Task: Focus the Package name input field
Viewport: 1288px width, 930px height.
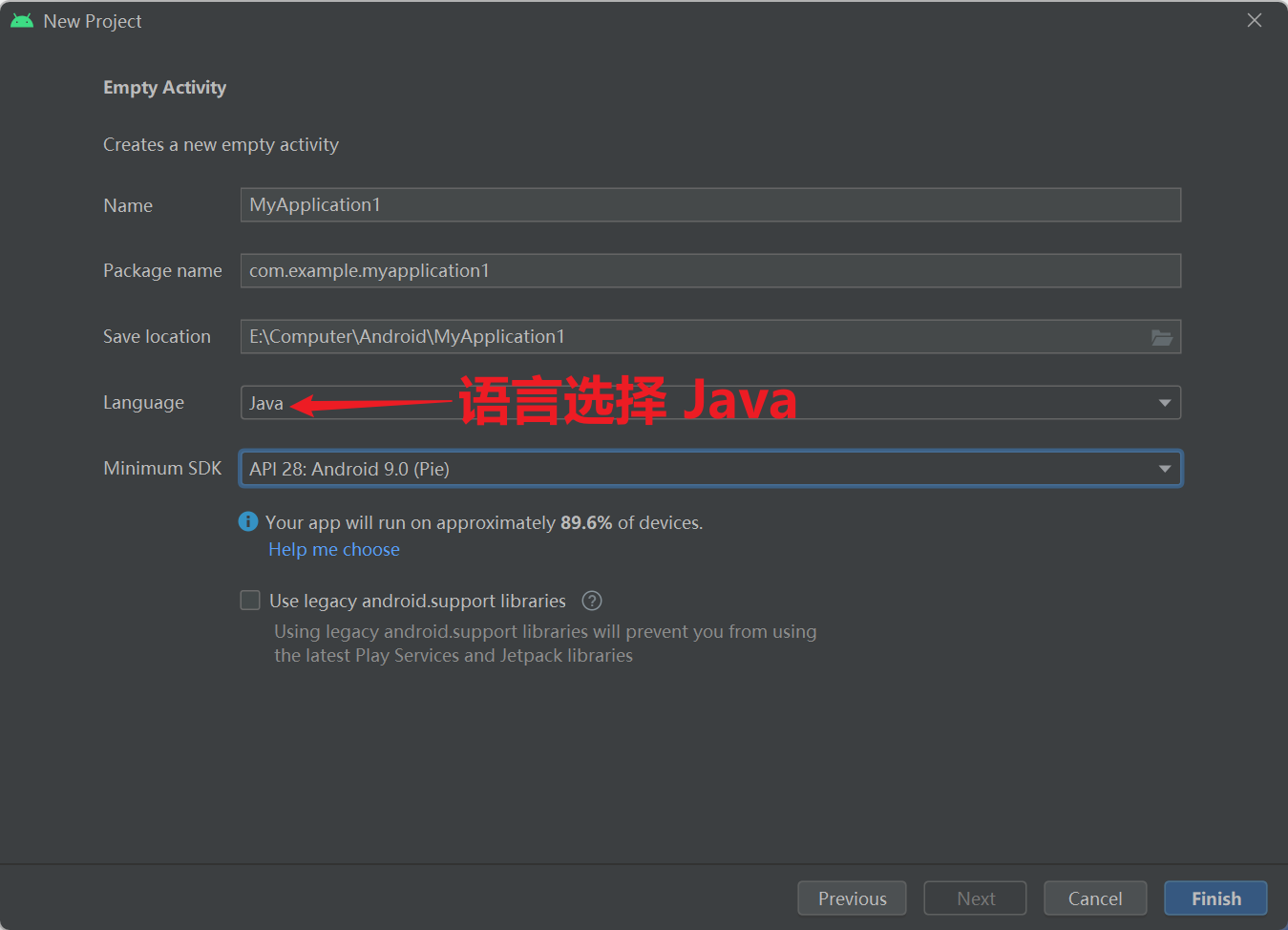Action: [710, 271]
